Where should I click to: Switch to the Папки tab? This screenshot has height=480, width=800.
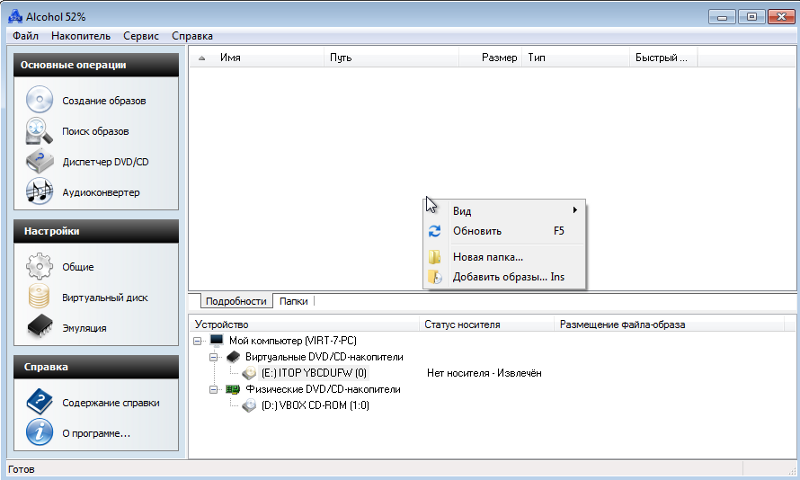[293, 301]
